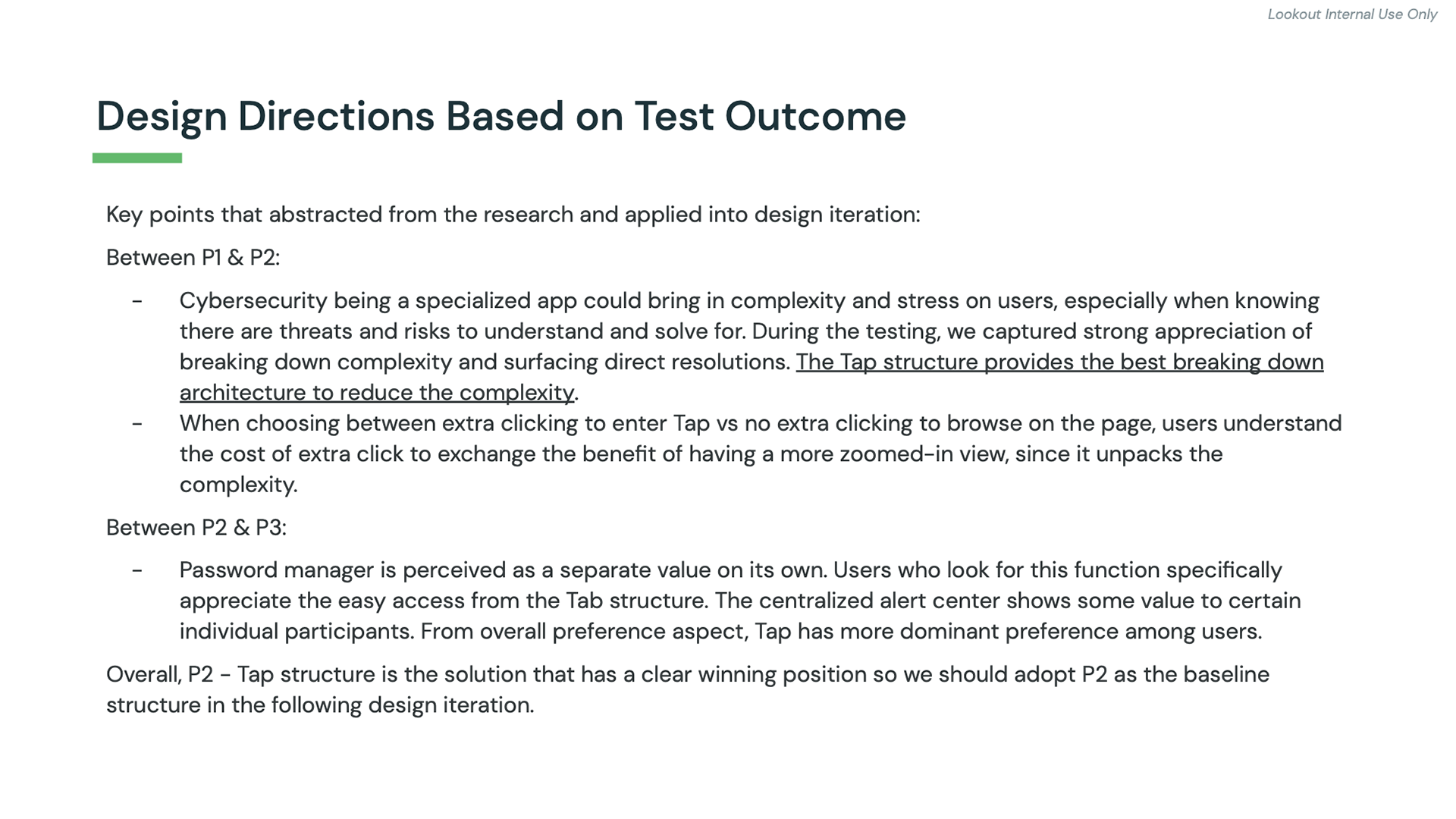The height and width of the screenshot is (819, 1456).
Task: Click the dash bullet before 'Password manager'
Action: [x=137, y=570]
